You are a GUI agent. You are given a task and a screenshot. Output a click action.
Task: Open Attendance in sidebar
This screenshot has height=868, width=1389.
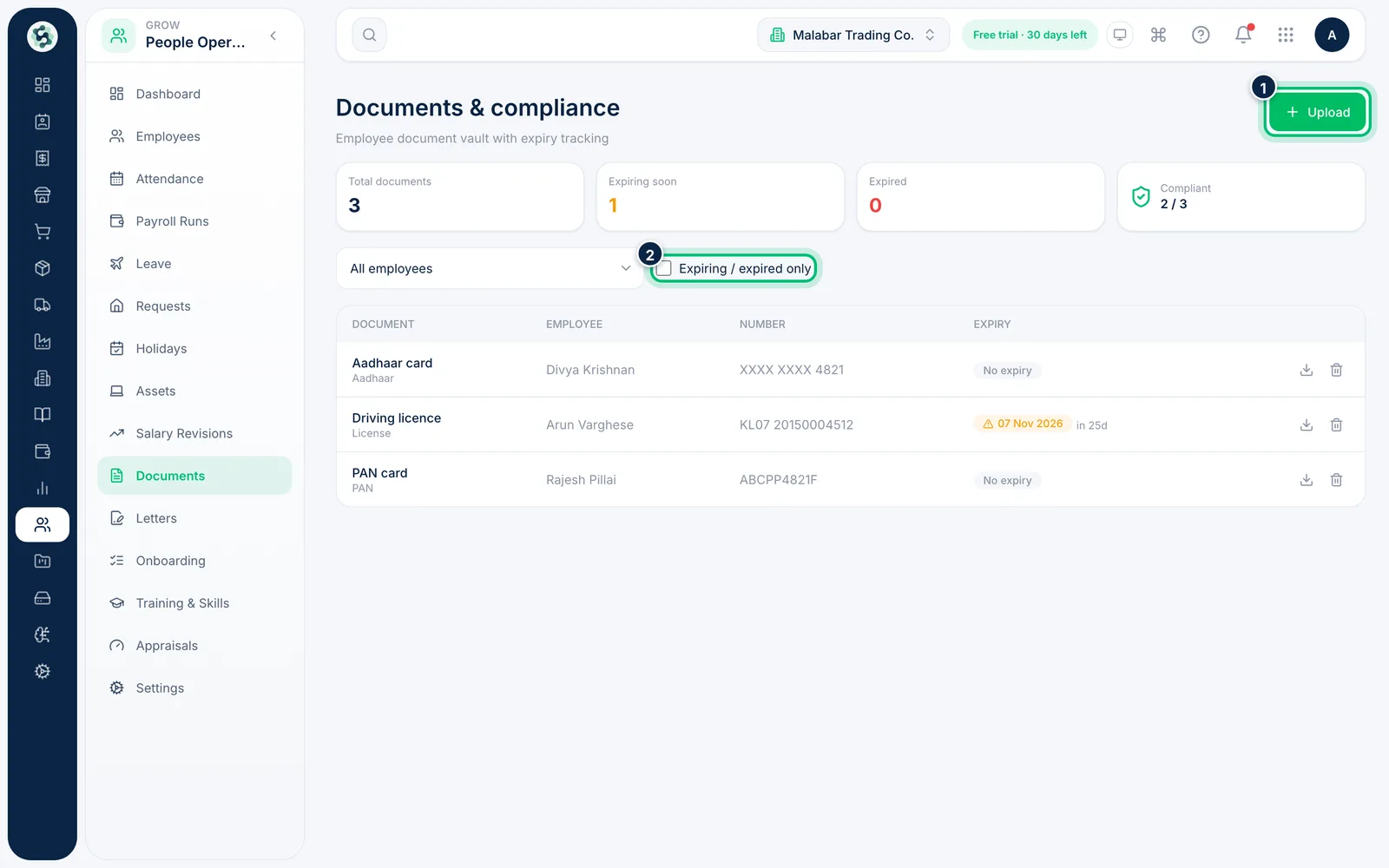tap(194, 179)
